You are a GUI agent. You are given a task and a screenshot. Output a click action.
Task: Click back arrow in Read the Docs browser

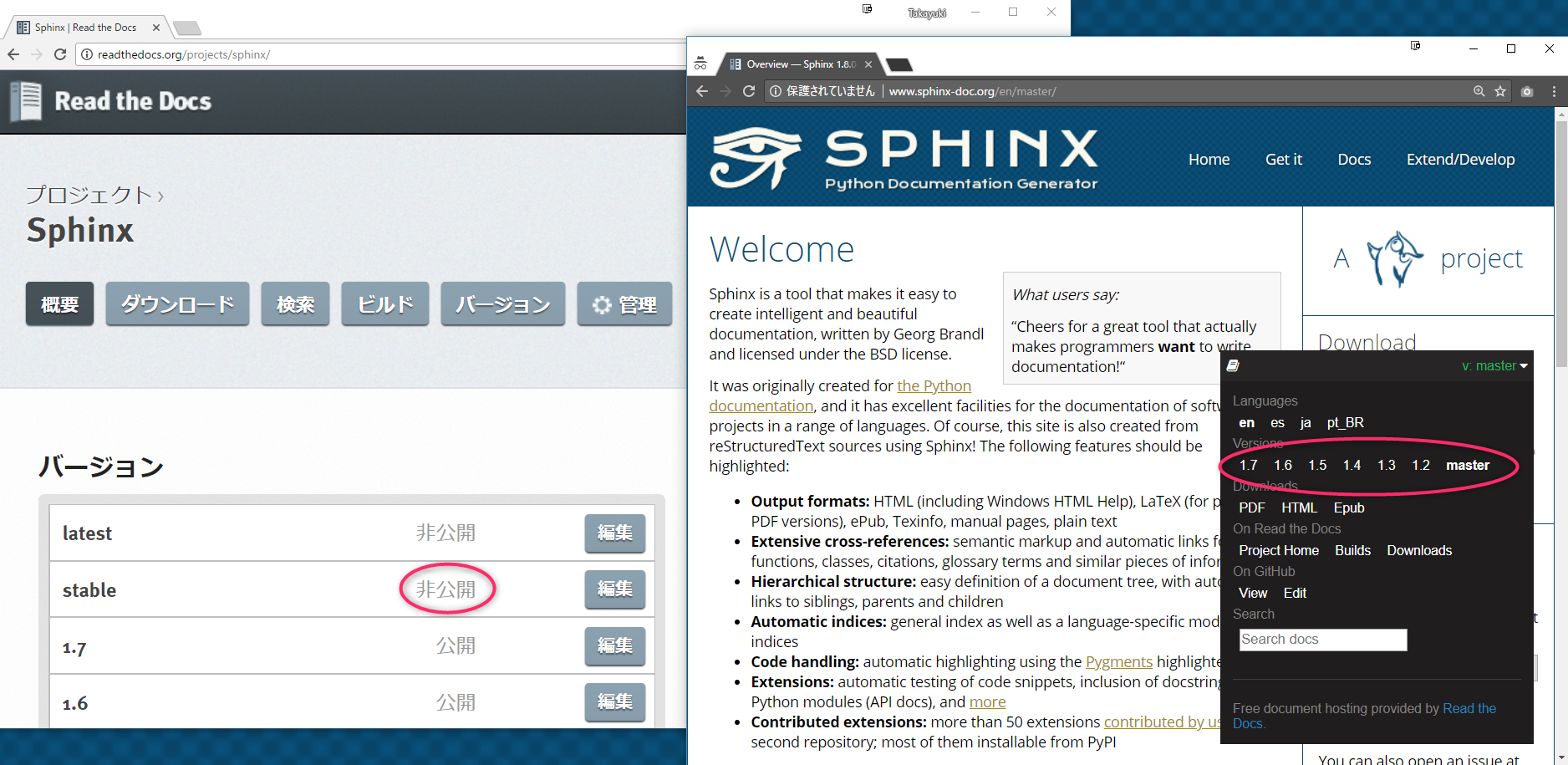13,54
